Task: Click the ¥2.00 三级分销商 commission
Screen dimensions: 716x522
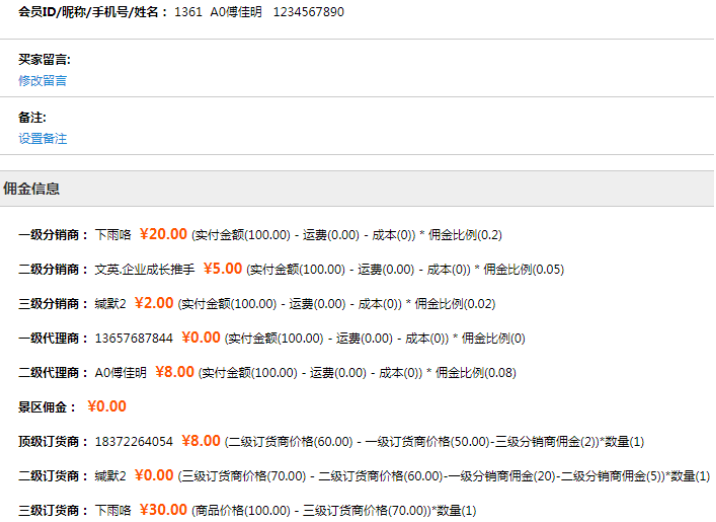Action: [x=155, y=303]
